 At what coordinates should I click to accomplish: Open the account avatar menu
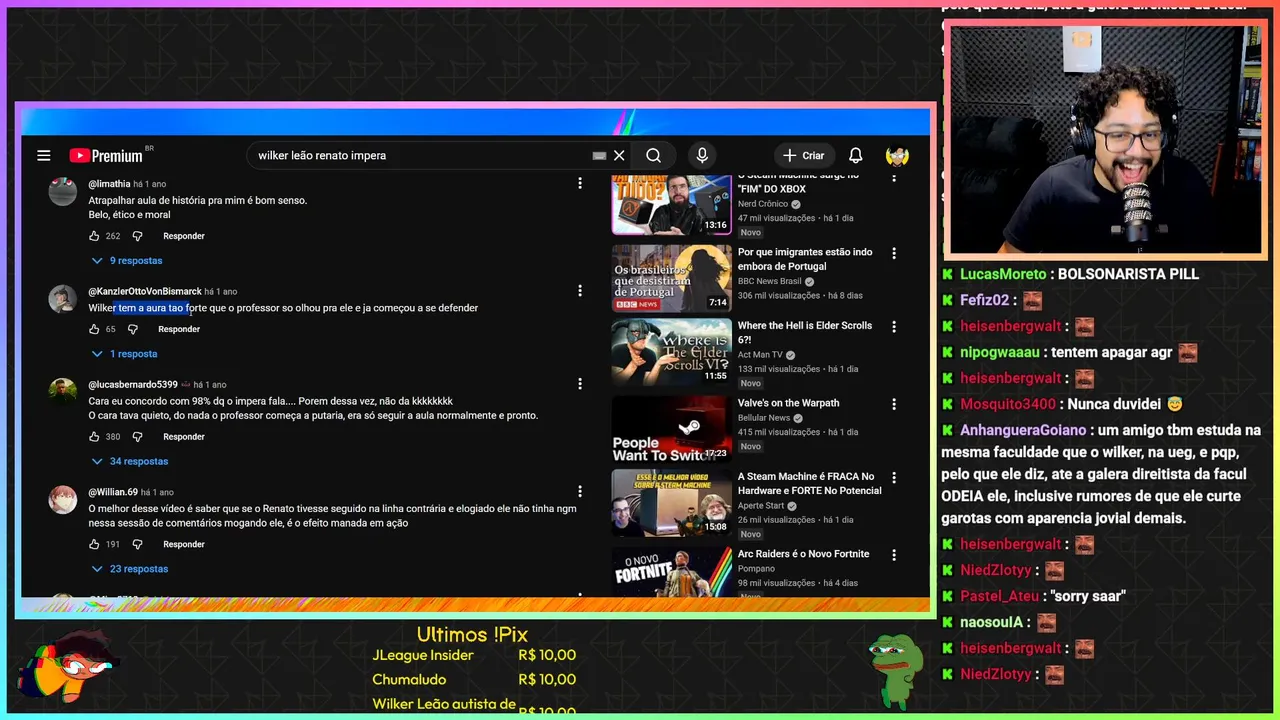click(897, 155)
